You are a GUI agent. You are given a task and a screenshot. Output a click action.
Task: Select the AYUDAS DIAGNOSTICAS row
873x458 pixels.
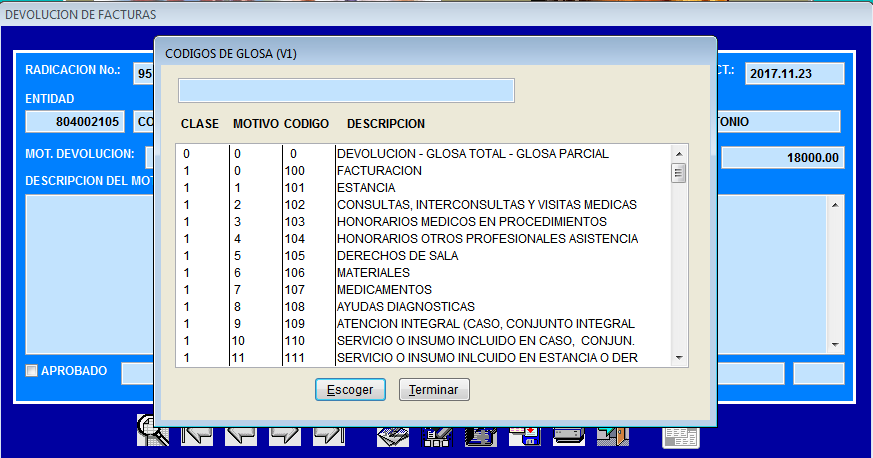point(423,307)
